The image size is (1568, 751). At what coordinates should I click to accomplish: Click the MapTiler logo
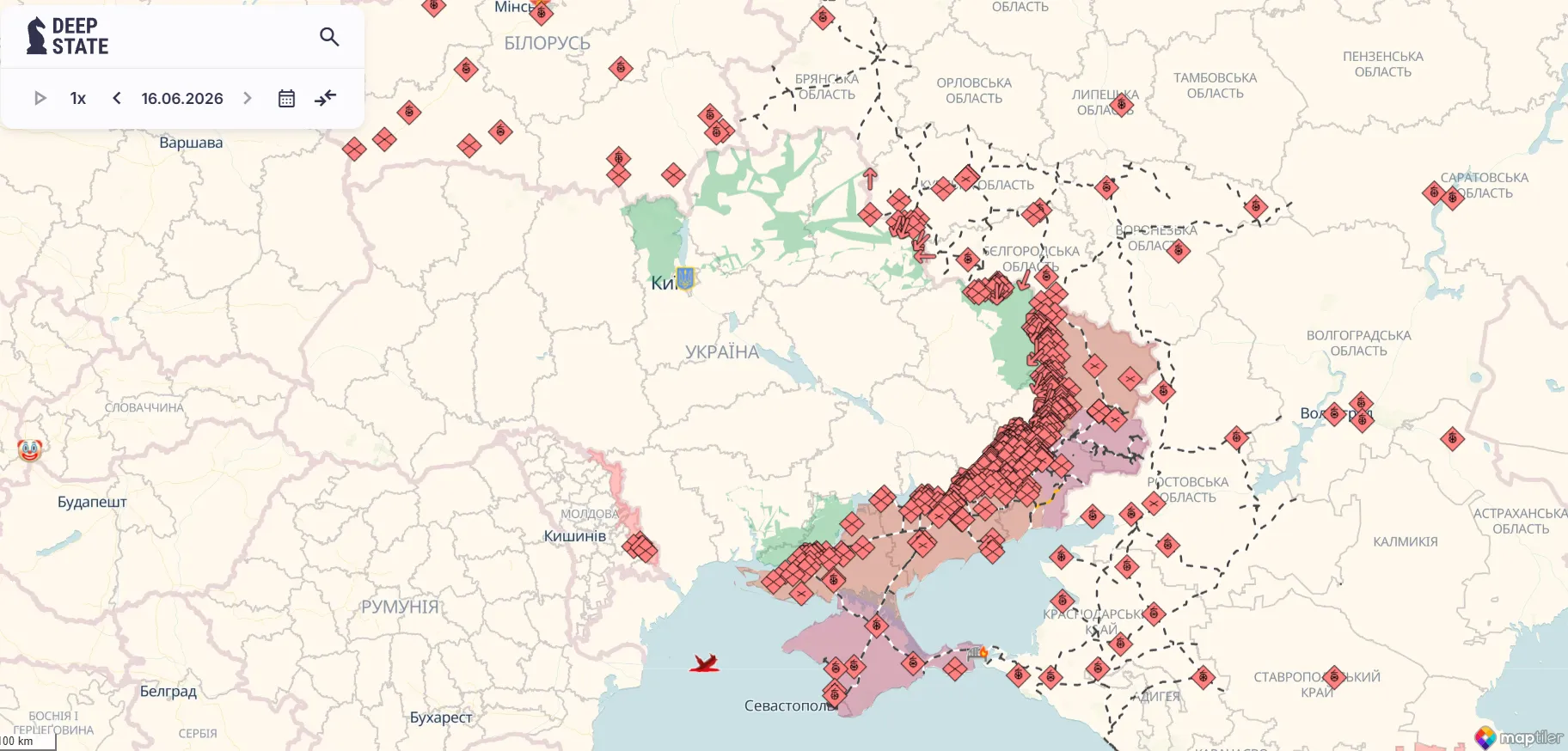point(1519,737)
